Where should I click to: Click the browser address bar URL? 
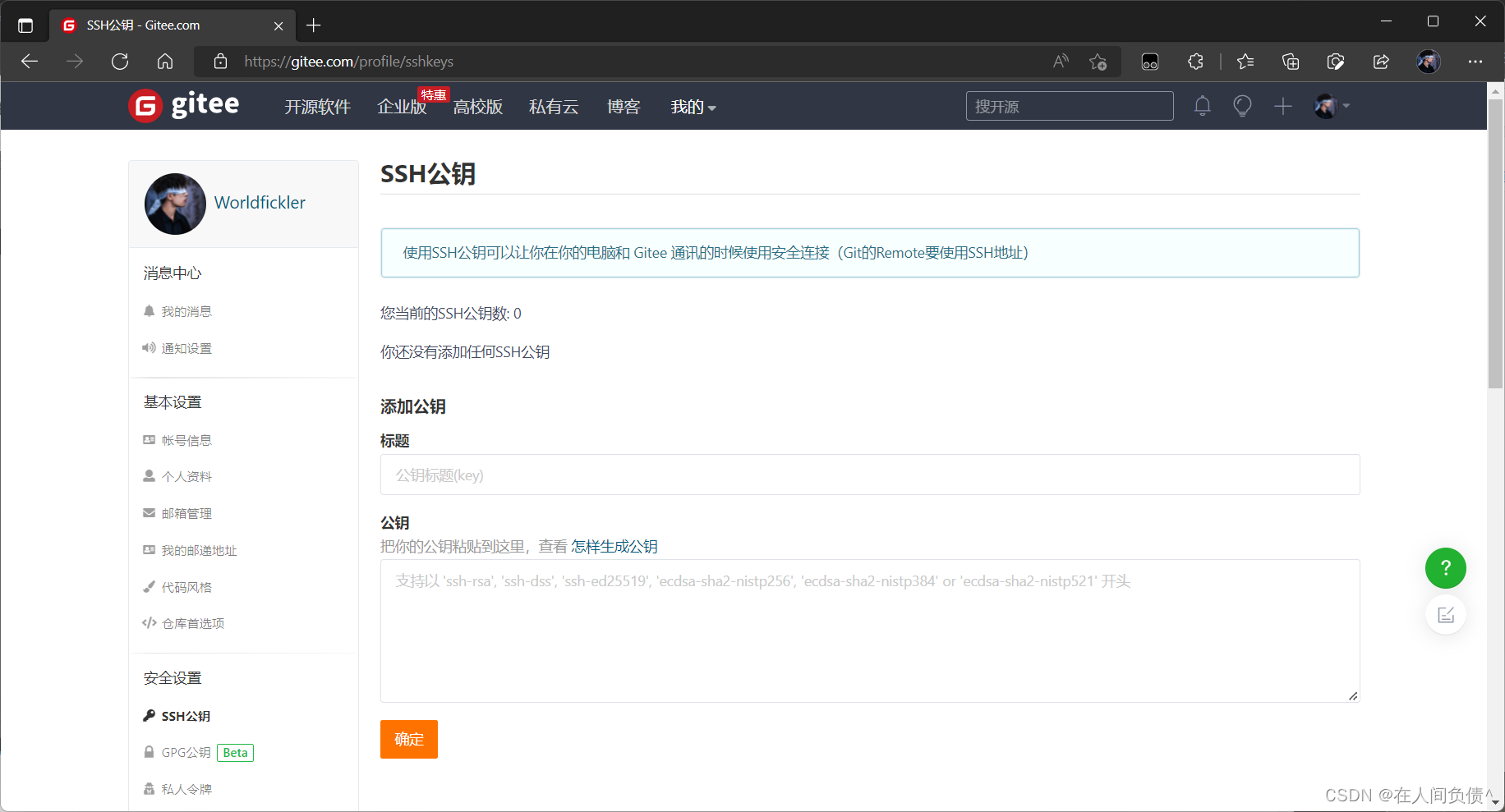click(x=349, y=62)
